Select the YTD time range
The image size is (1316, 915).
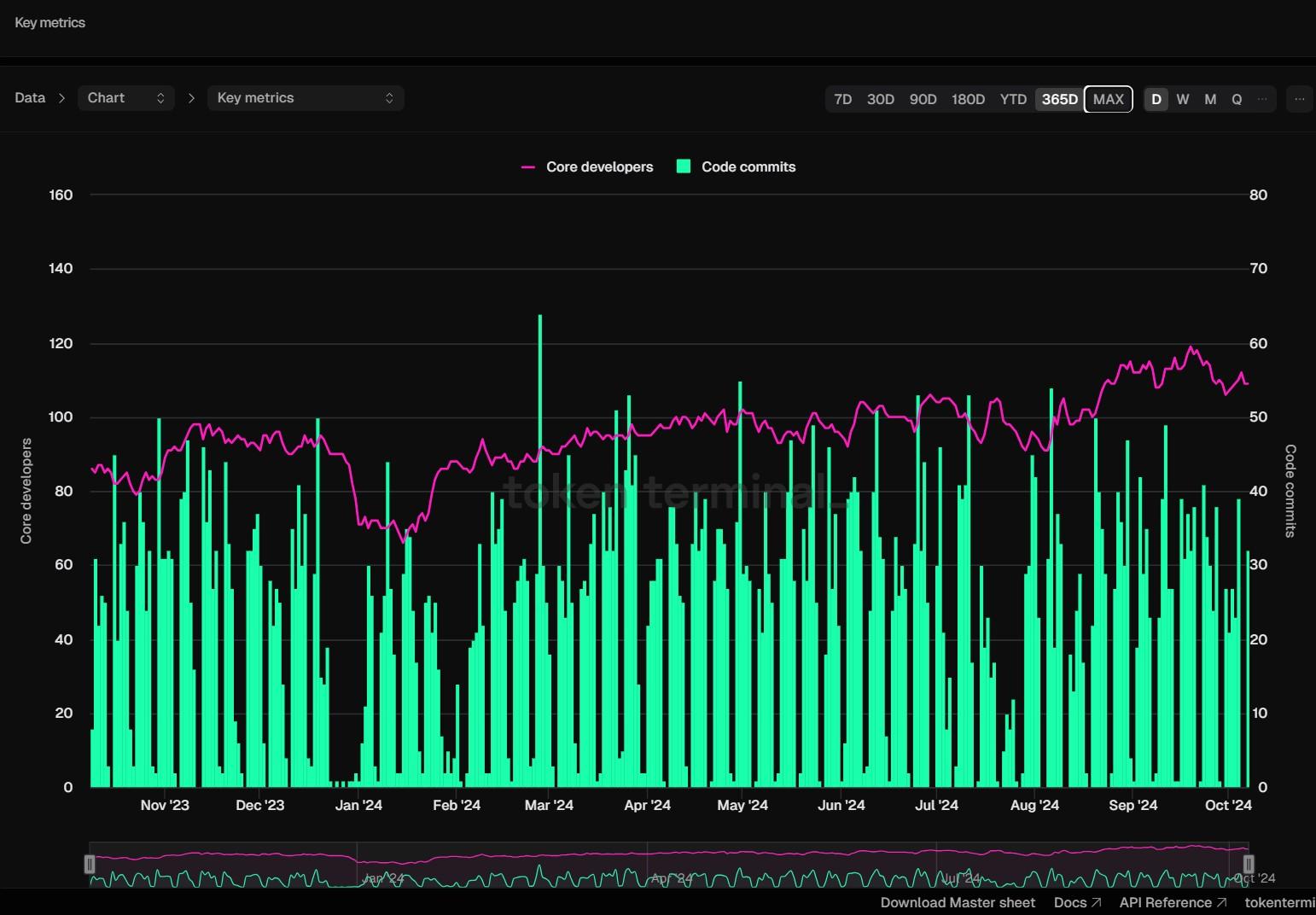(1013, 99)
